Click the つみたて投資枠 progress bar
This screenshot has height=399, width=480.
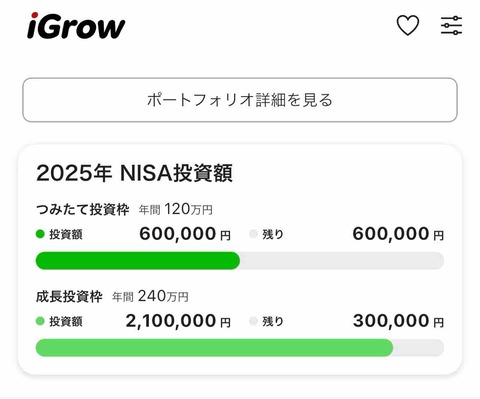click(240, 261)
